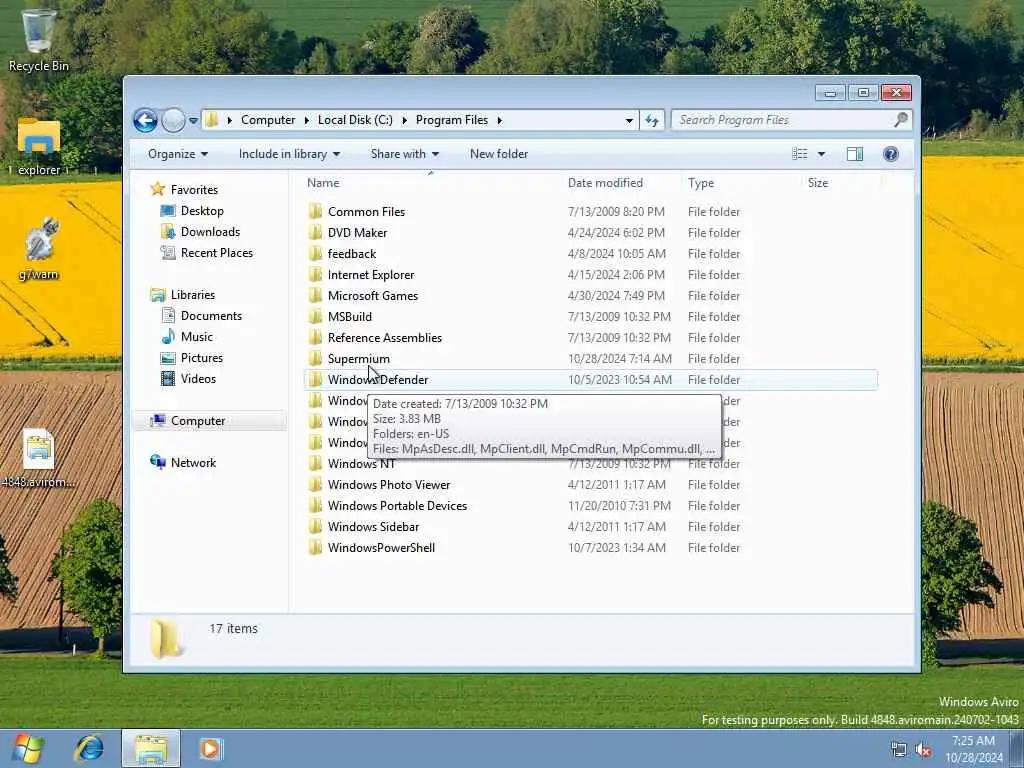Open the Documents library

[x=211, y=316]
